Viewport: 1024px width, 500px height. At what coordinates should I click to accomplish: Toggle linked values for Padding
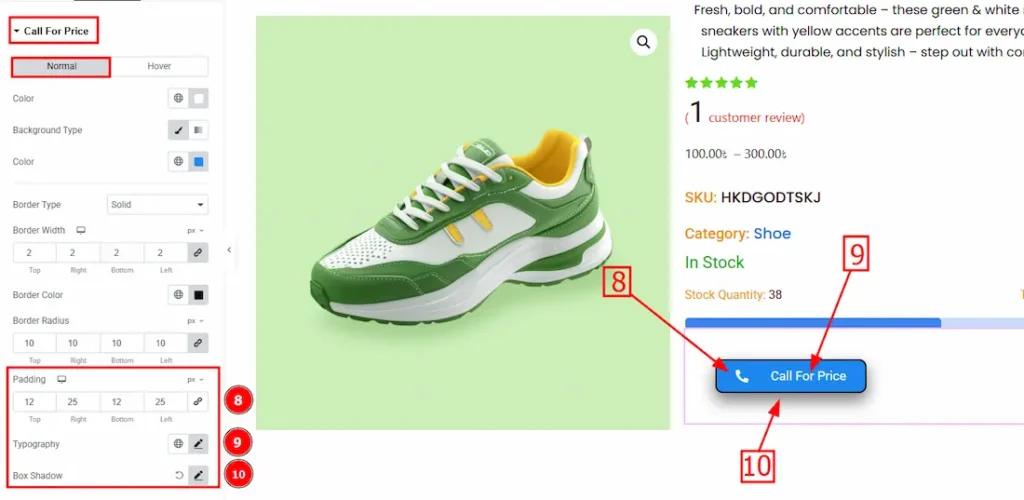198,402
